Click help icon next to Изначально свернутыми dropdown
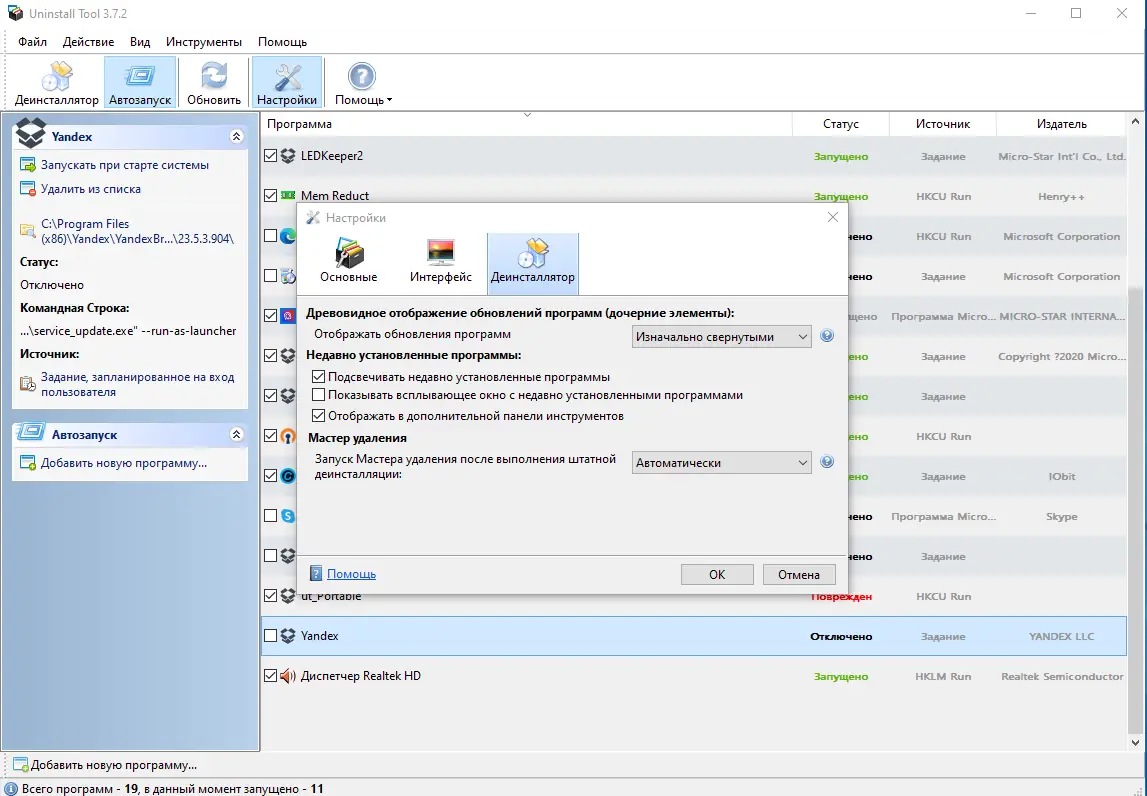The width and height of the screenshot is (1147, 796). [x=827, y=336]
